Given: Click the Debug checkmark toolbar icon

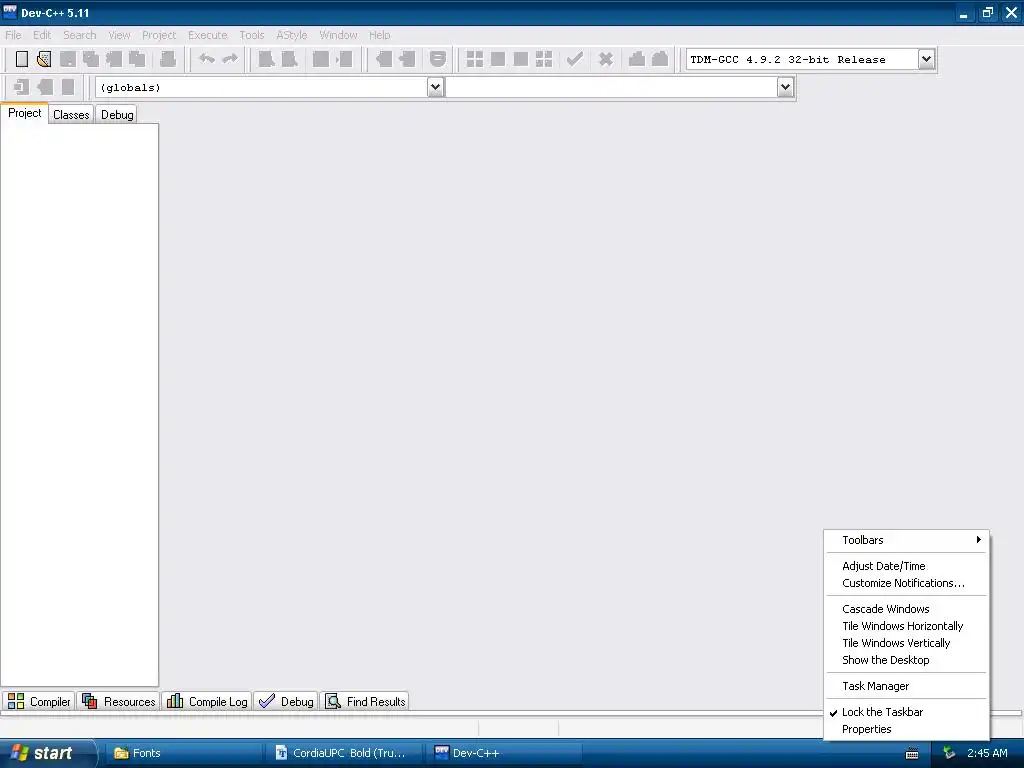Looking at the screenshot, I should coord(575,59).
